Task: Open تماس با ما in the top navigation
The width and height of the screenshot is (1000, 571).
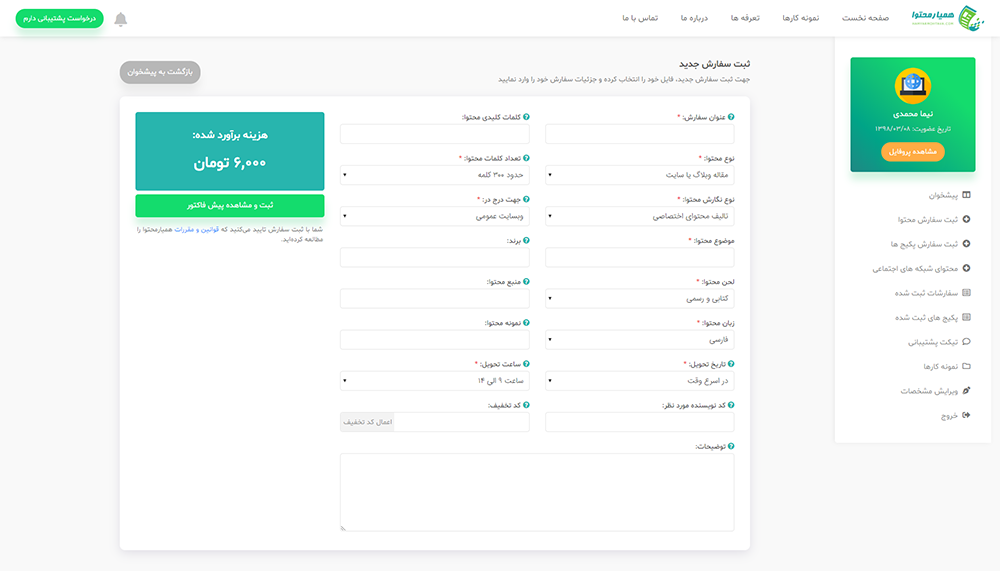Action: tap(640, 18)
